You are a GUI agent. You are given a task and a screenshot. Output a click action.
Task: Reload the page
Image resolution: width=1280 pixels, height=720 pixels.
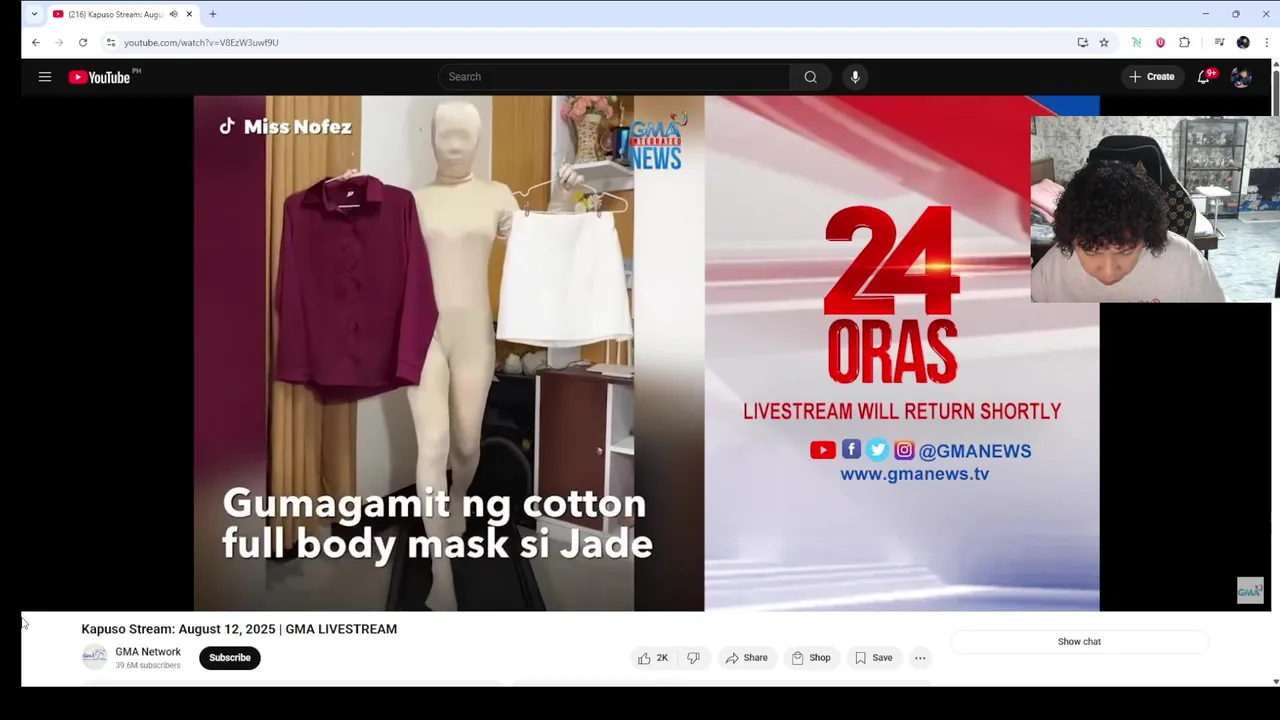(x=83, y=42)
